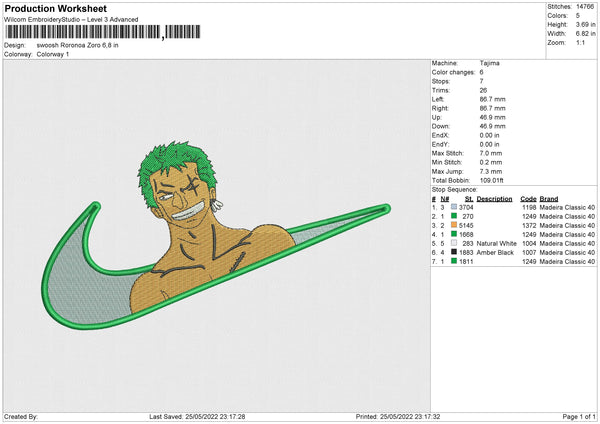
Task: Click the "Colorway 1" value
Action: (53, 54)
